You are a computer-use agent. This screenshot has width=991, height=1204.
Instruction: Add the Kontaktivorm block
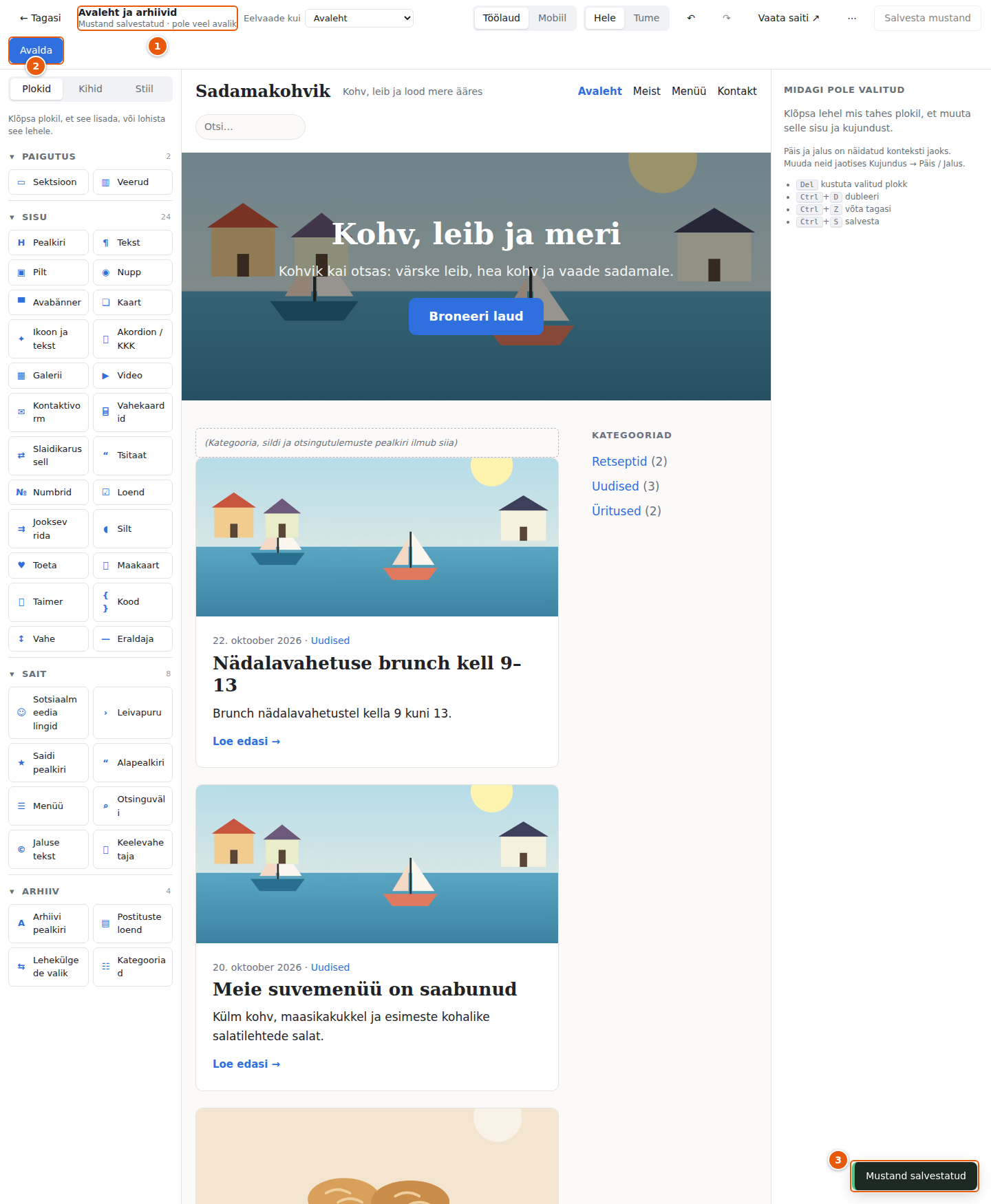[48, 412]
